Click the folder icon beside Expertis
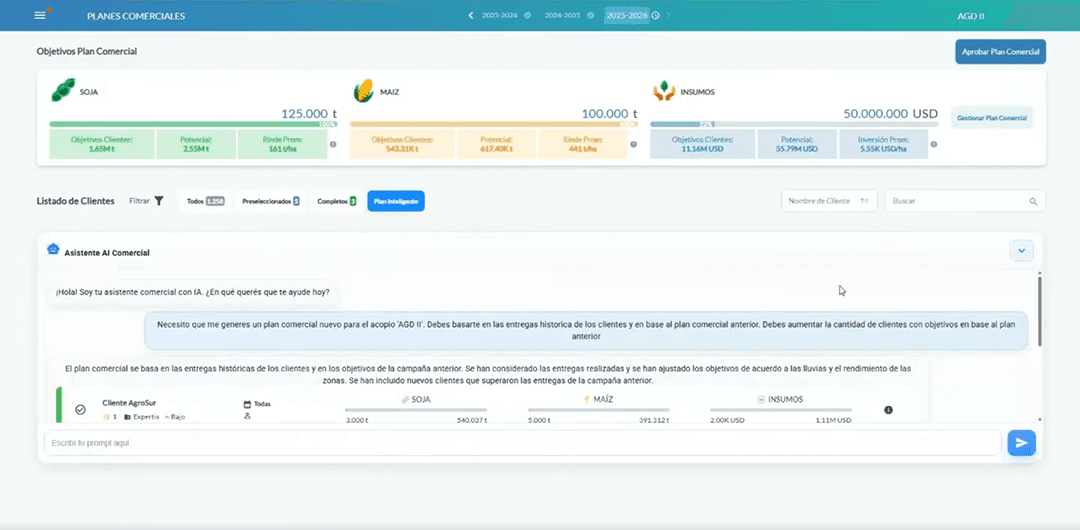 click(127, 417)
